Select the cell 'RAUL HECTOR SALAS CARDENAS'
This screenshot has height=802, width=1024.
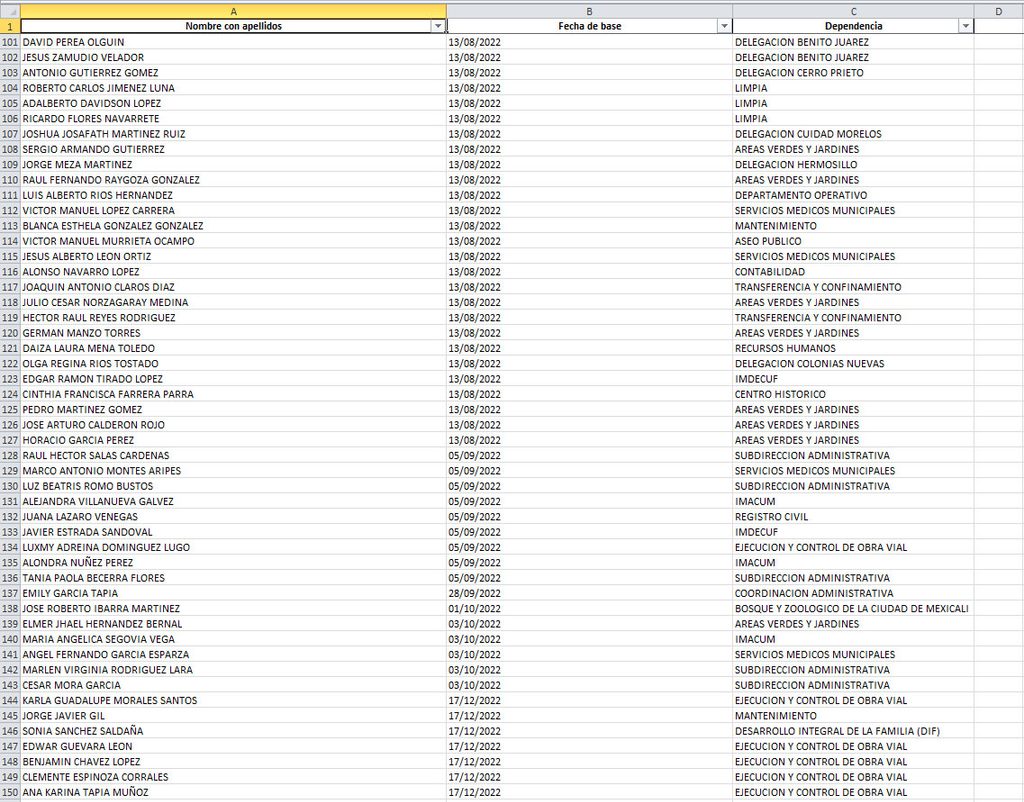[x=233, y=455]
